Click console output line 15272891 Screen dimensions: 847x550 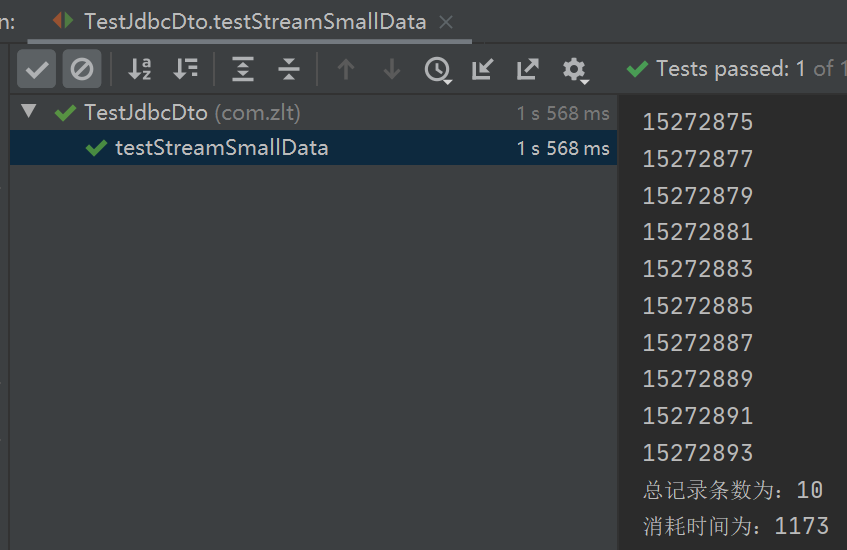click(697, 415)
